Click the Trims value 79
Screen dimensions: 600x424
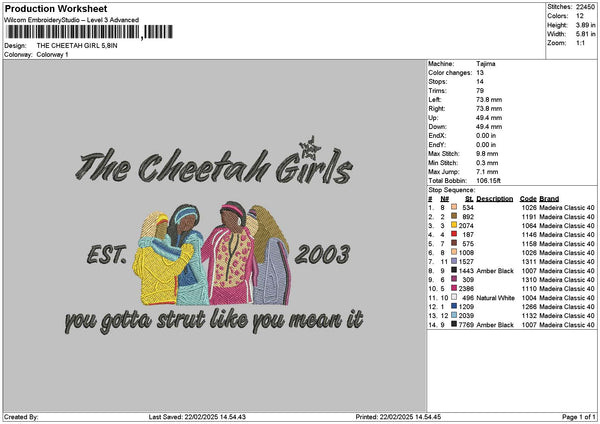tap(480, 90)
